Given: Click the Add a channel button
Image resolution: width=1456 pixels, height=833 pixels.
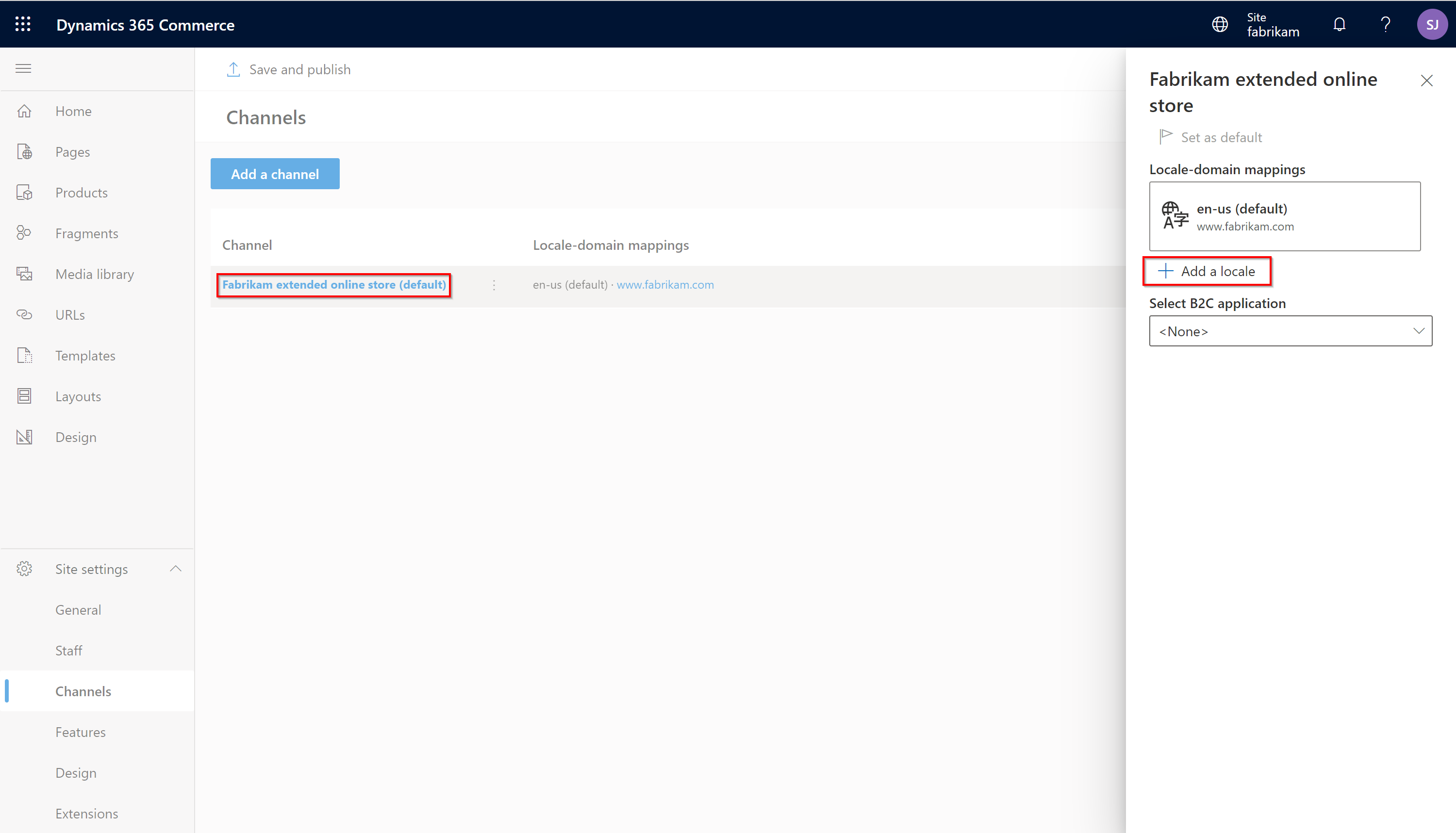Looking at the screenshot, I should click(275, 174).
